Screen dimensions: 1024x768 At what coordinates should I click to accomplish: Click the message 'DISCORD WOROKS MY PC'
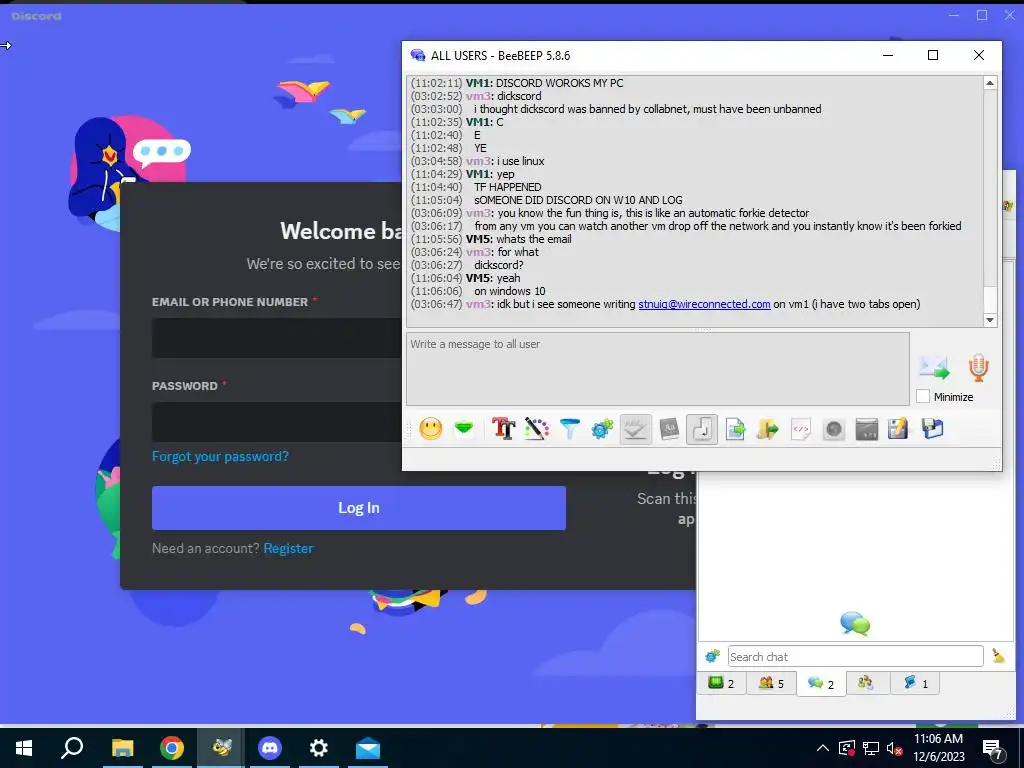(560, 83)
